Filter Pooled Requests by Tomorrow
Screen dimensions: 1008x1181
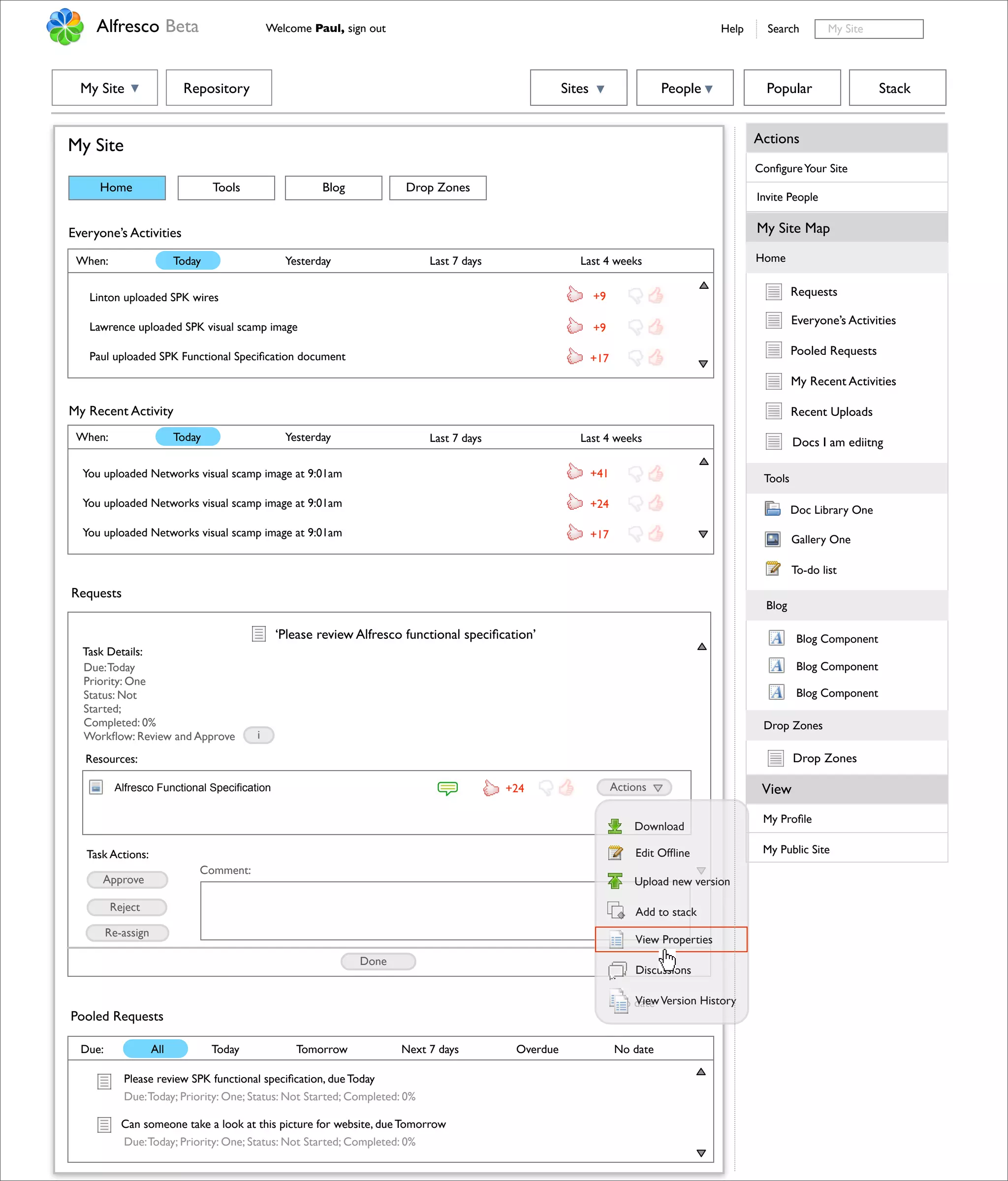(322, 1049)
